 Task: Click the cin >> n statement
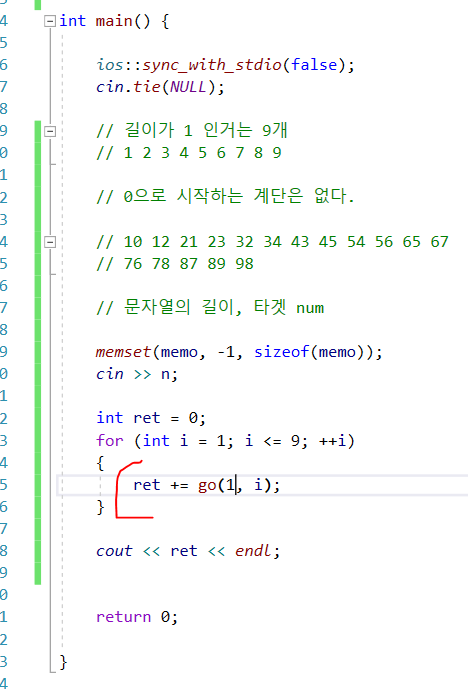coord(137,374)
